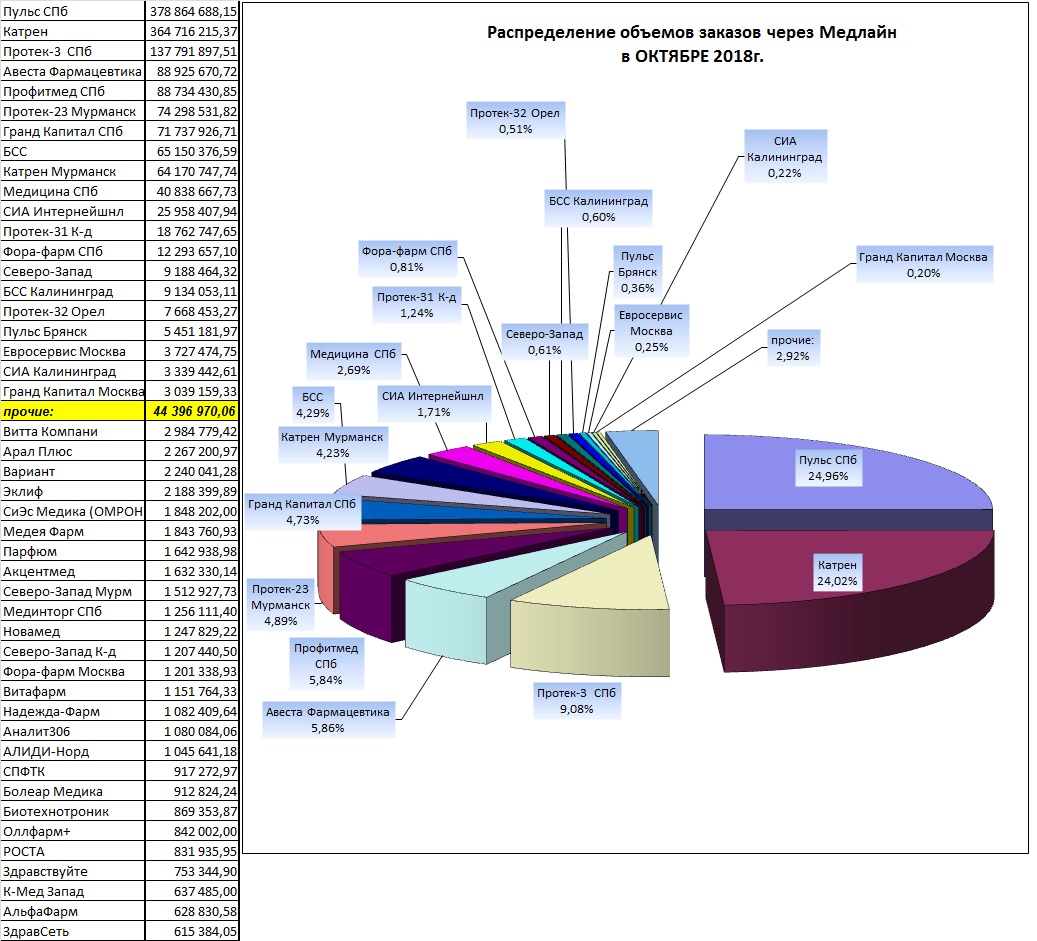Select the Болеар Медика table cell

point(72,792)
